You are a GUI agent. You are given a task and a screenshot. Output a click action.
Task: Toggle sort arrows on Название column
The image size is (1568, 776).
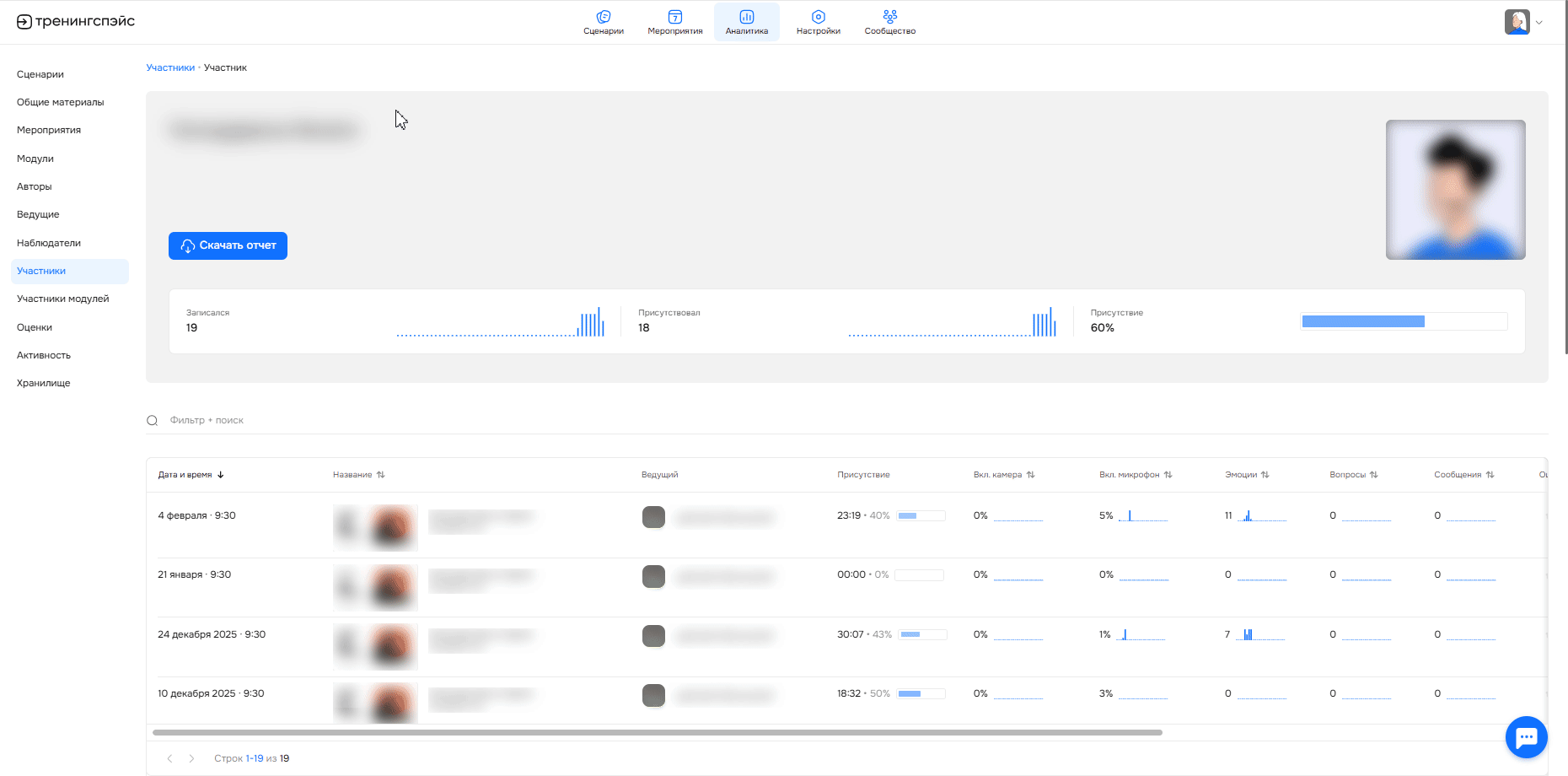[381, 475]
